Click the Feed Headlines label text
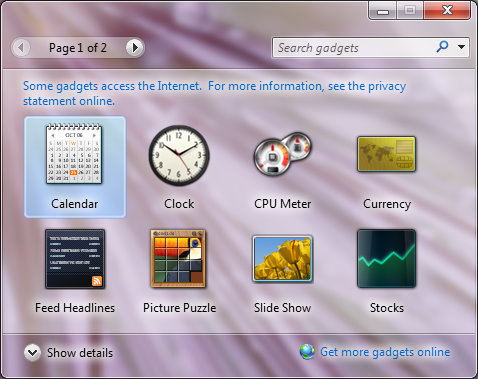This screenshot has height=379, width=478. [x=75, y=308]
